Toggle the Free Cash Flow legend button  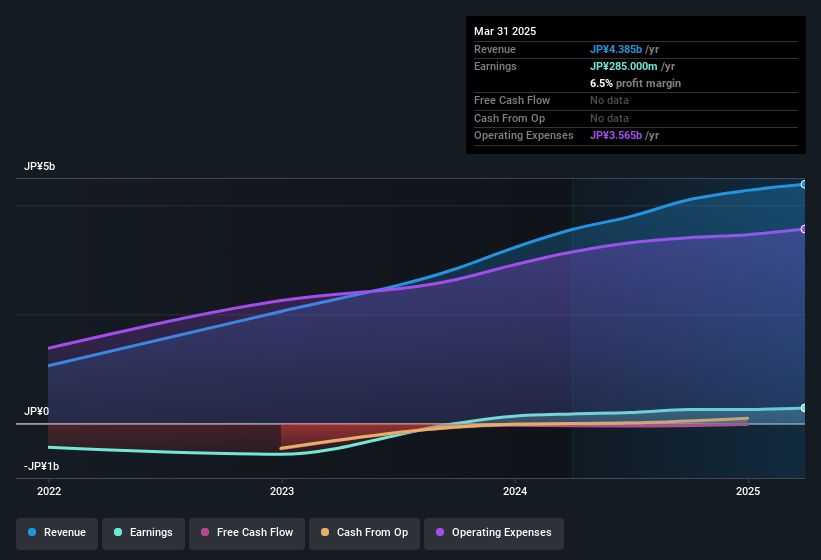[x=247, y=533]
